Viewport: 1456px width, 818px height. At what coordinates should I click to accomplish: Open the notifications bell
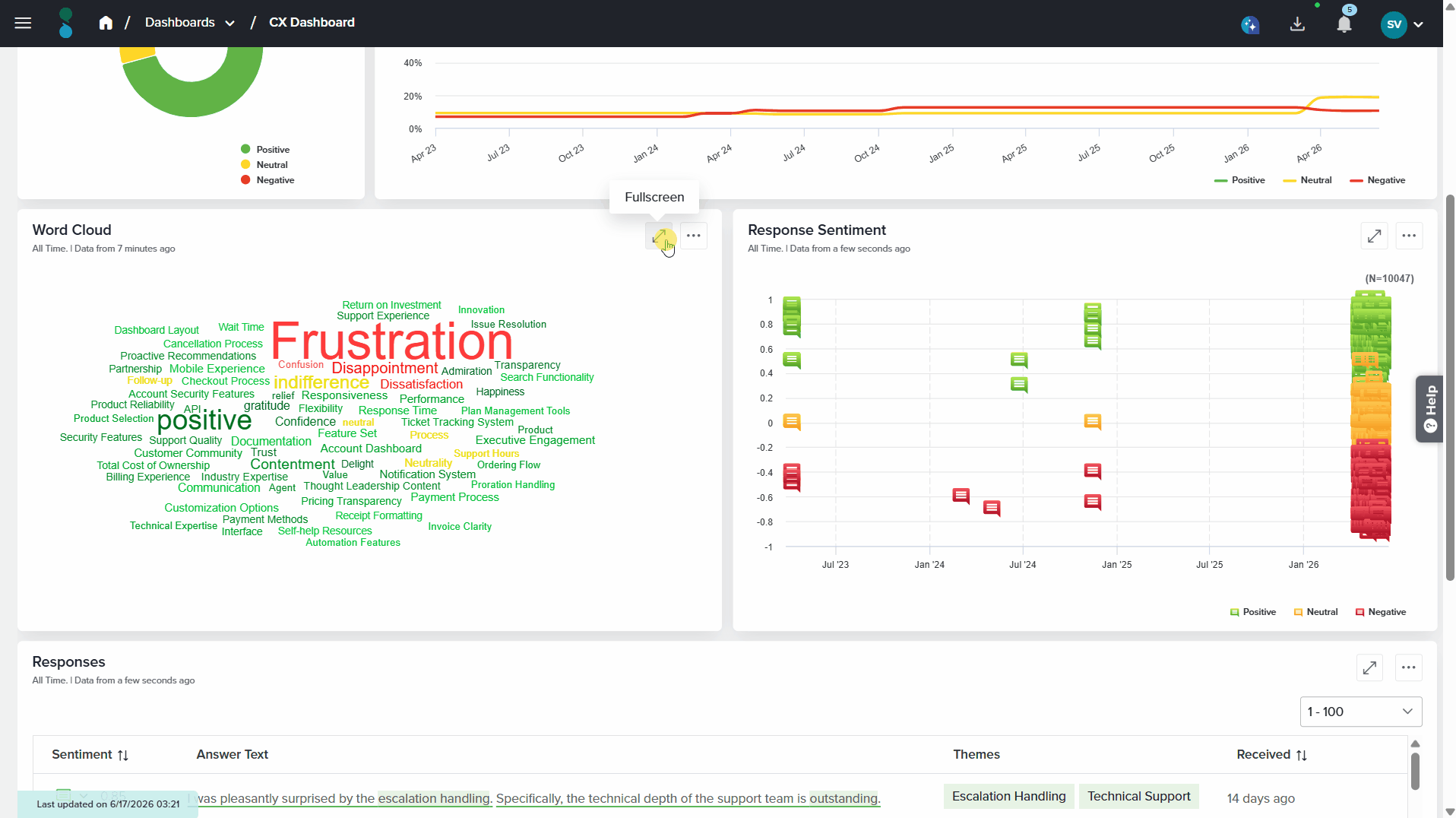pyautogui.click(x=1344, y=24)
